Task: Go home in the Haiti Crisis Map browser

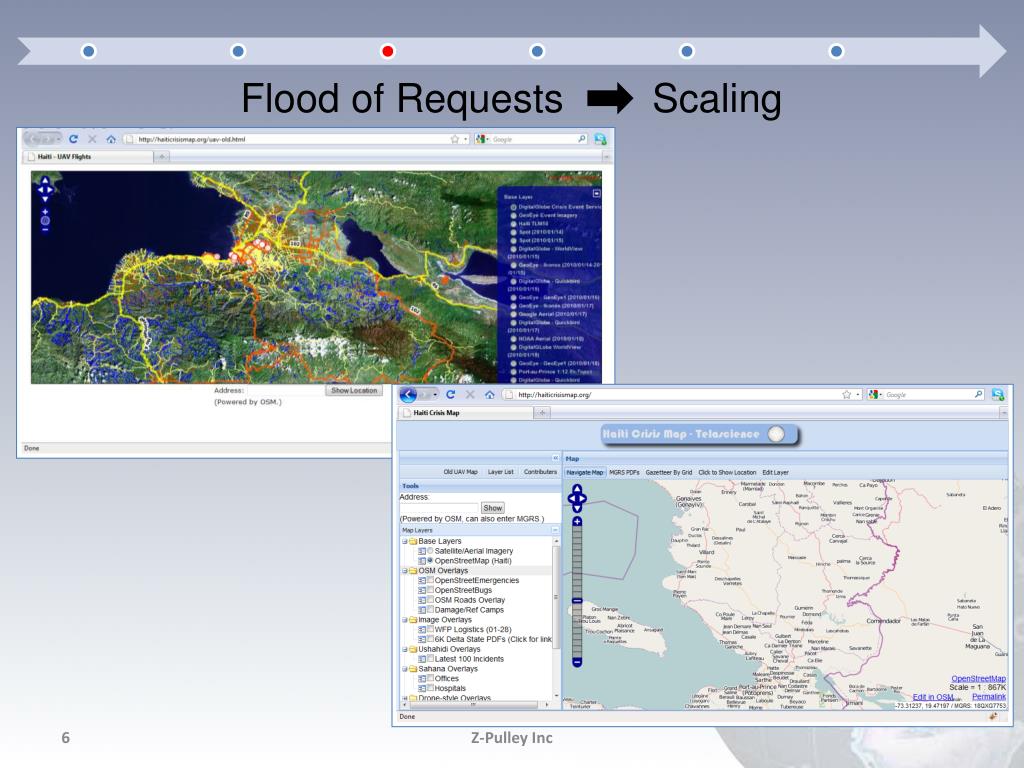Action: [x=489, y=394]
